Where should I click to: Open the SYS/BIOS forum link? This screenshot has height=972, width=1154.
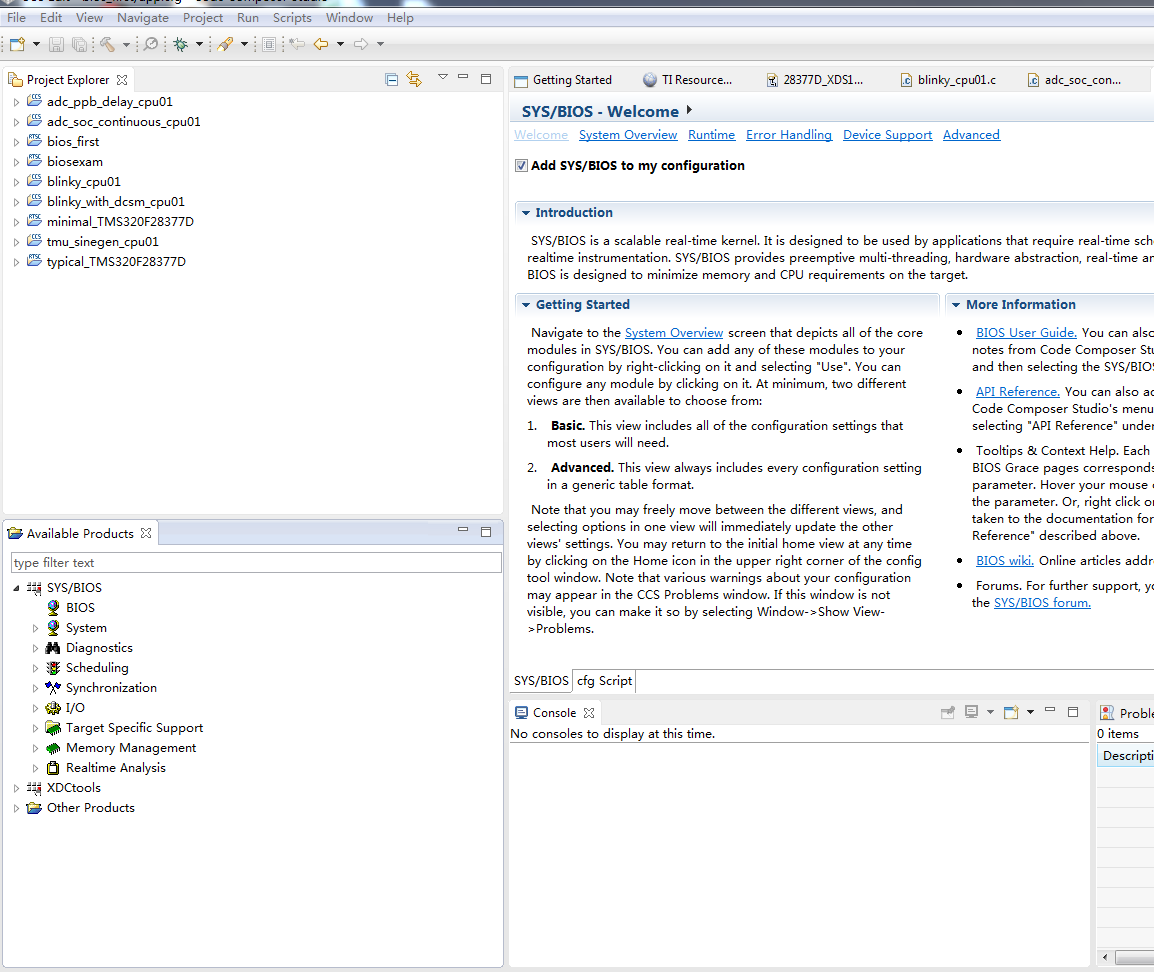pos(1042,603)
